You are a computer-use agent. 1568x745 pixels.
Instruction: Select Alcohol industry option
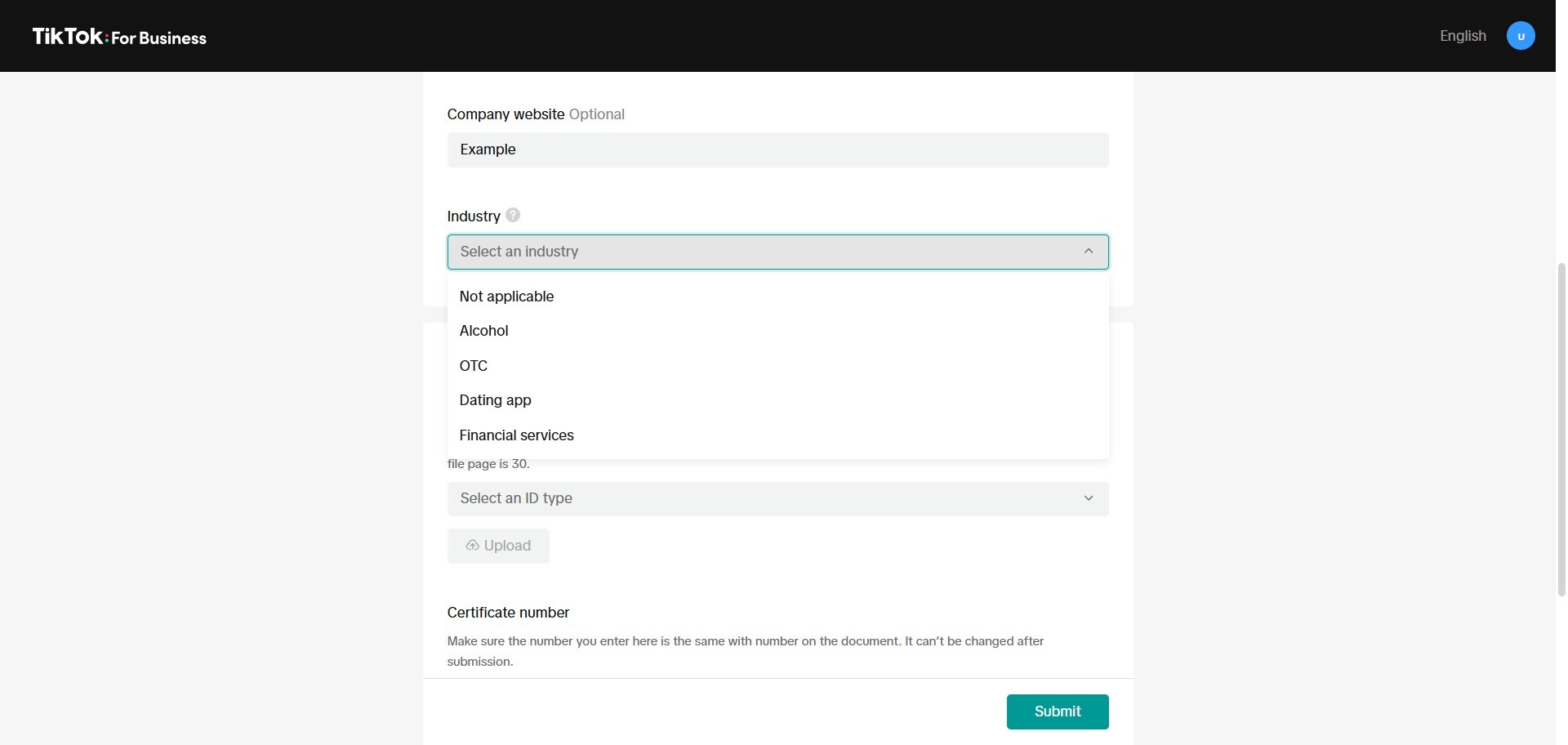pos(483,331)
